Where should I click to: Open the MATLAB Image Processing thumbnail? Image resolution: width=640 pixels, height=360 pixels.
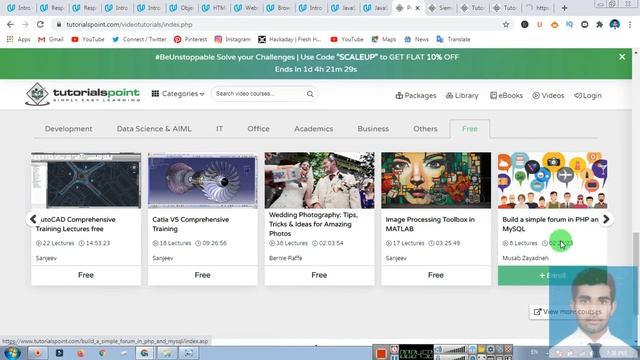click(x=436, y=180)
